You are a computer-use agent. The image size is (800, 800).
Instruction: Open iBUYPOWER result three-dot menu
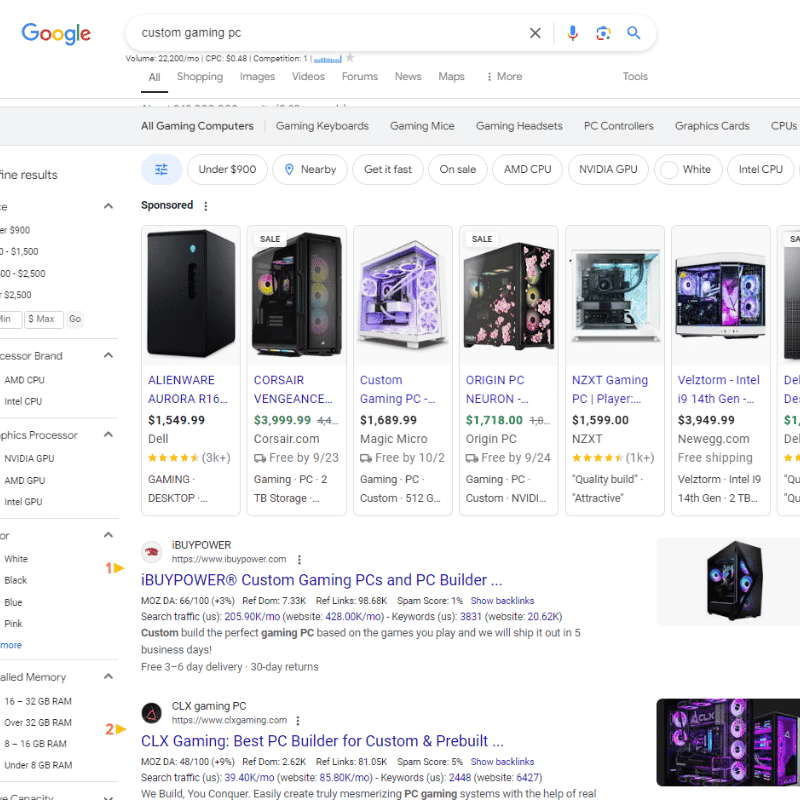coord(299,560)
